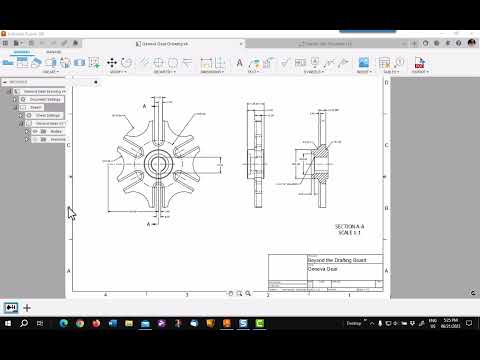Open the user profile avatar

coord(471,43)
